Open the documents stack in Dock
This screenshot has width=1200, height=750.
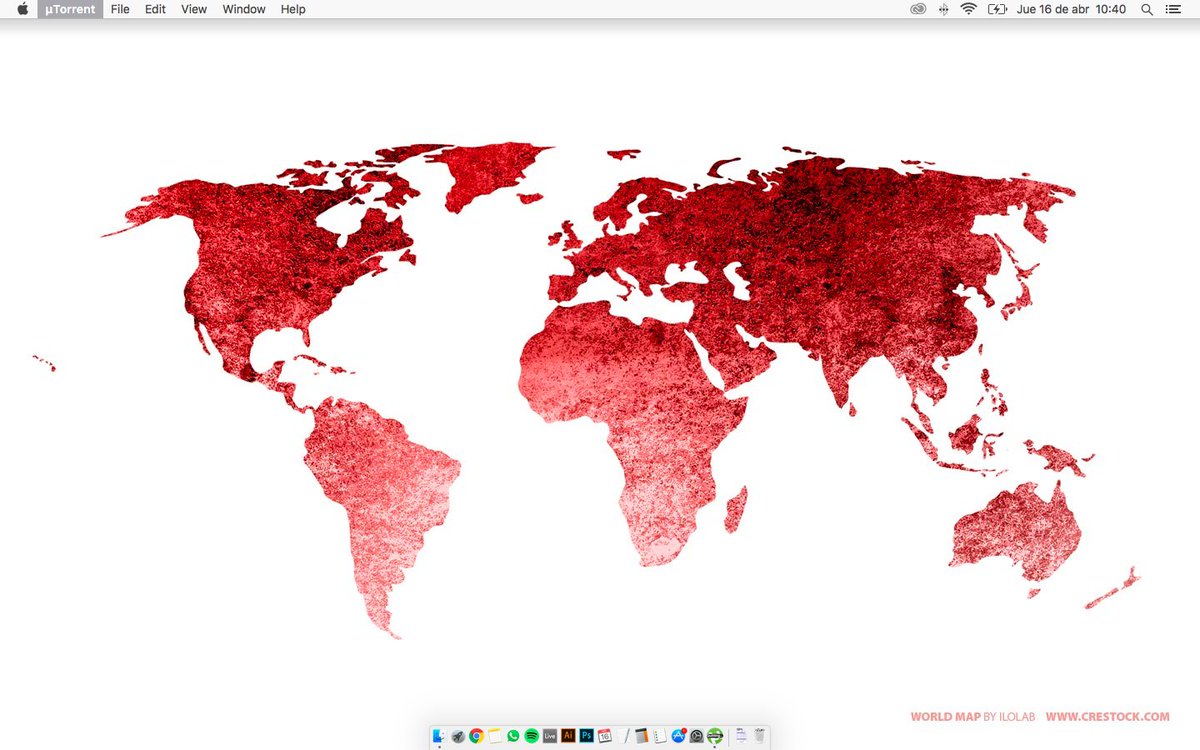pos(741,736)
